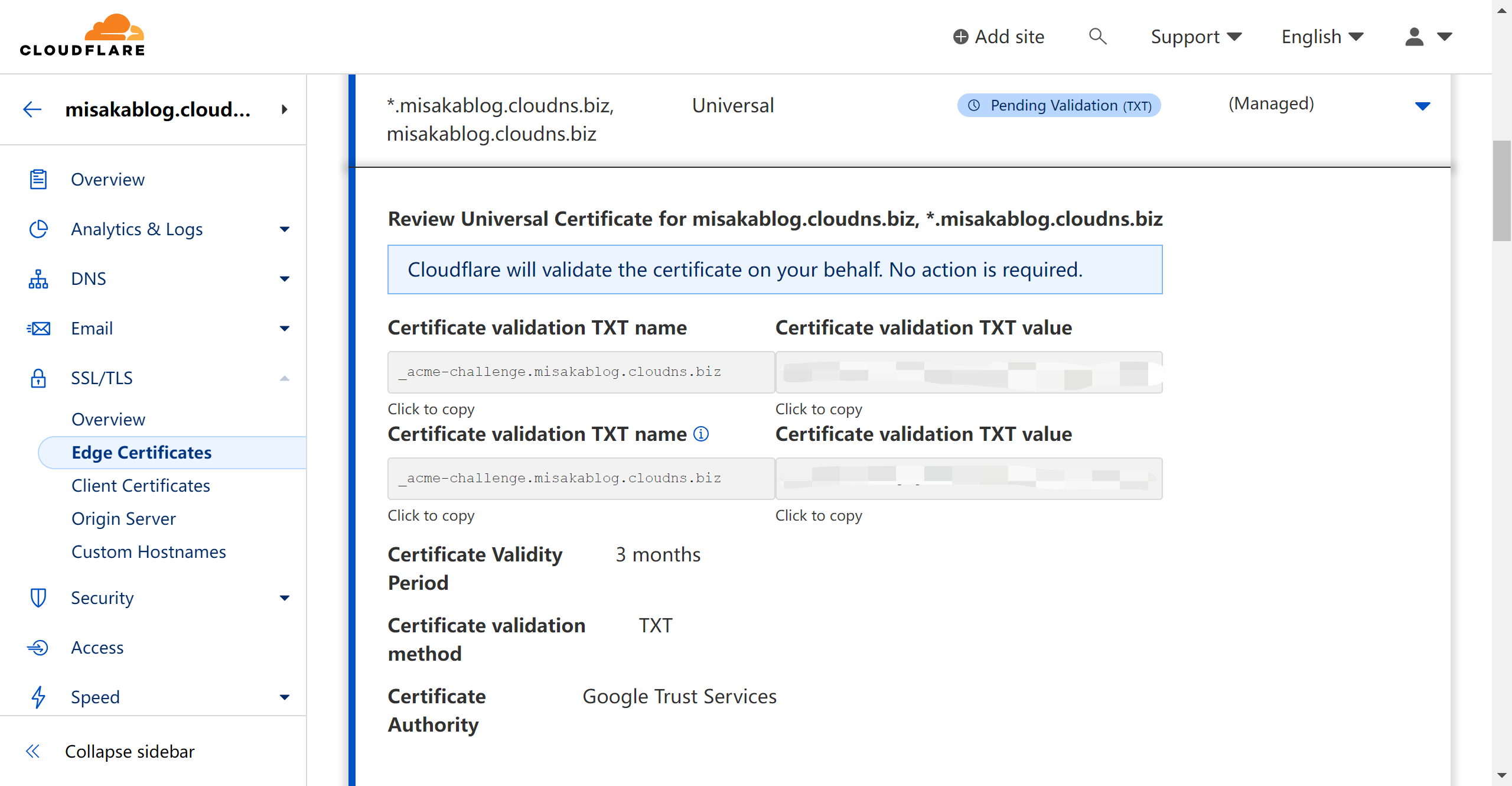Expand the account dropdown arrow
This screenshot has height=786, width=1512.
tap(1445, 37)
